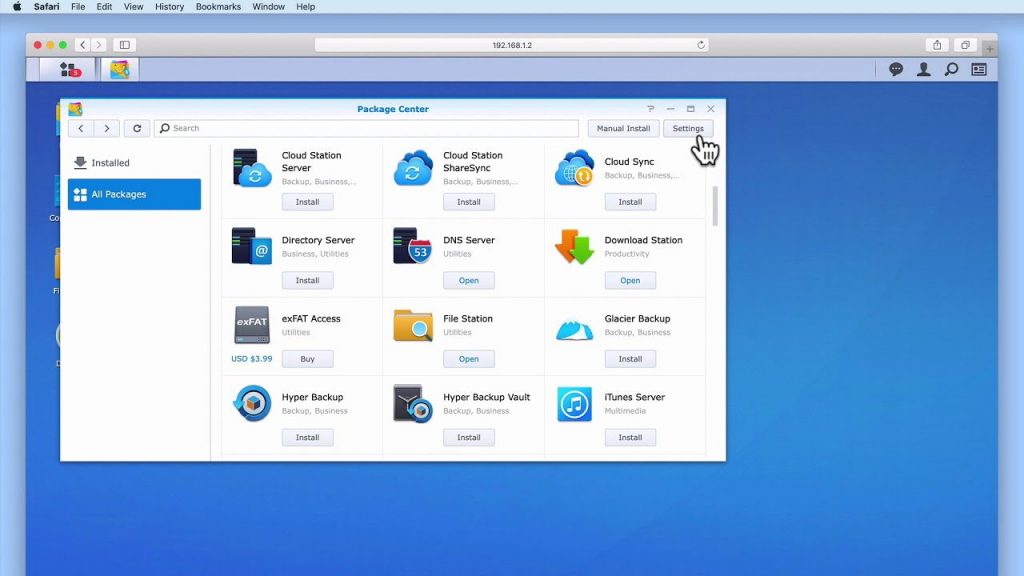Open the Window menu
The width and height of the screenshot is (1024, 576).
point(268,7)
